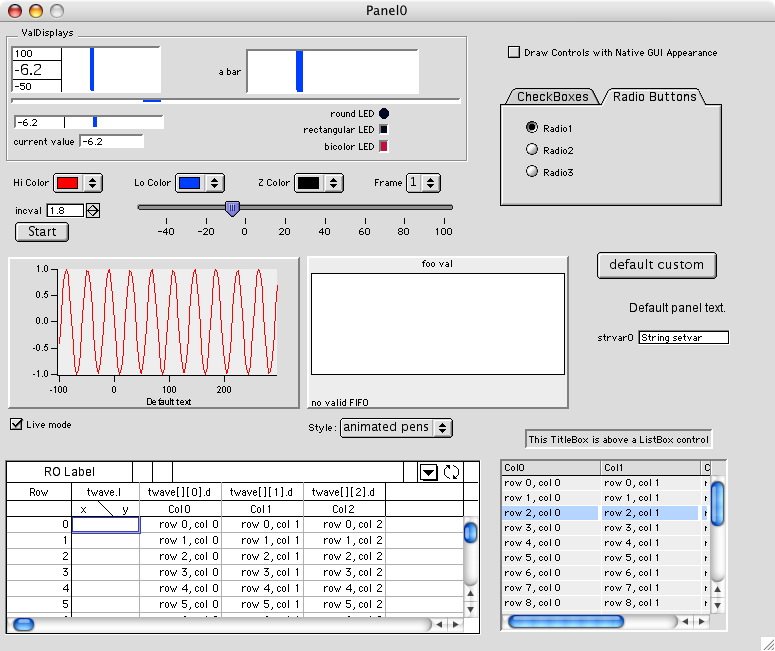Click the table vertical scroll down arrow
775x651 pixels.
471,609
